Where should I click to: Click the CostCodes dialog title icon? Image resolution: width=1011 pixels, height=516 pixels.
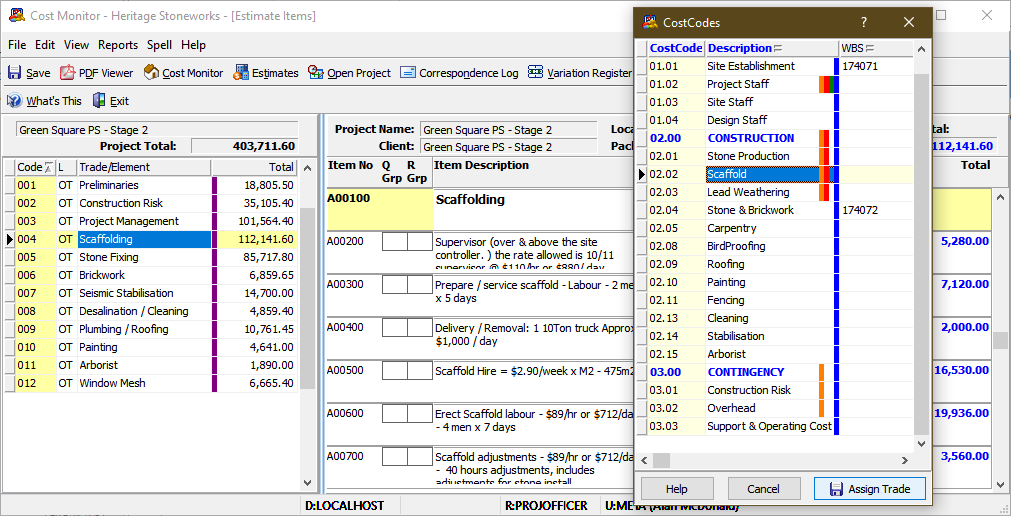pyautogui.click(x=650, y=23)
